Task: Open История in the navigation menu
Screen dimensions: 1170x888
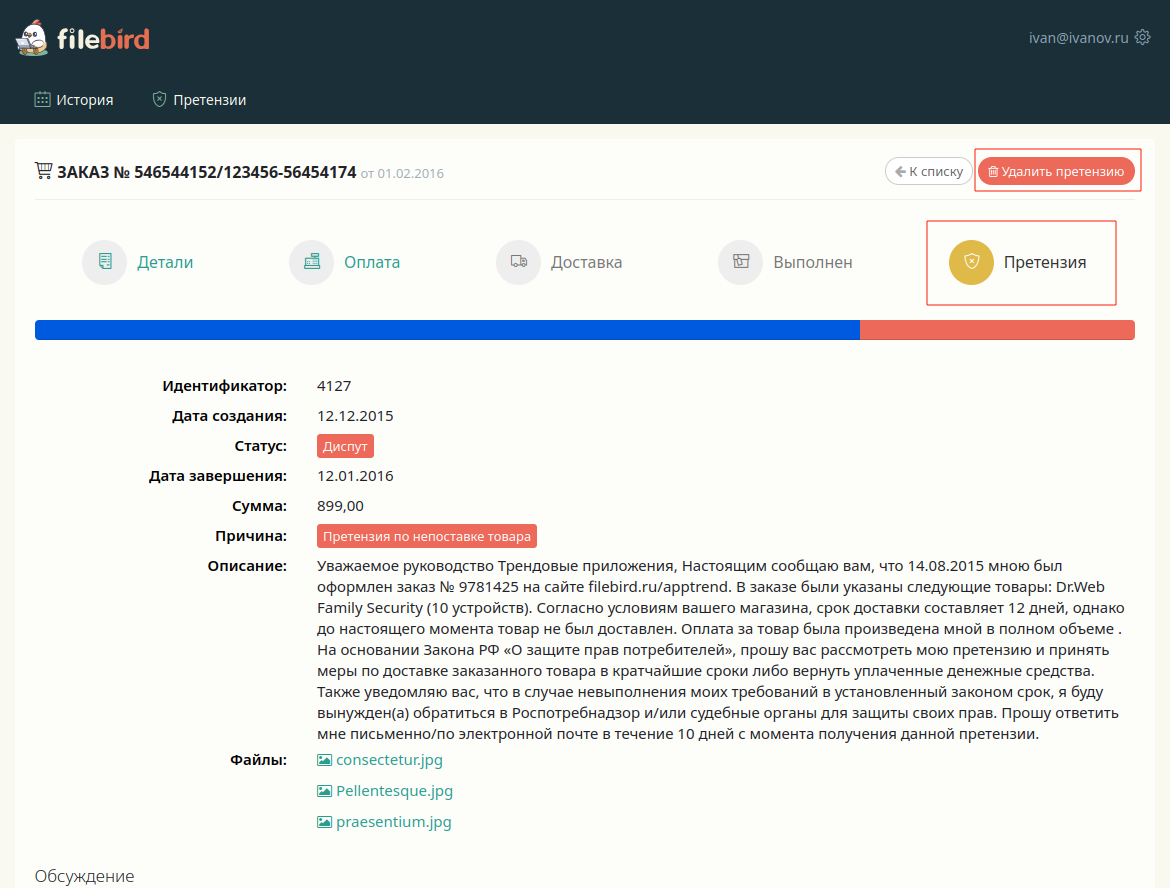Action: tap(74, 100)
